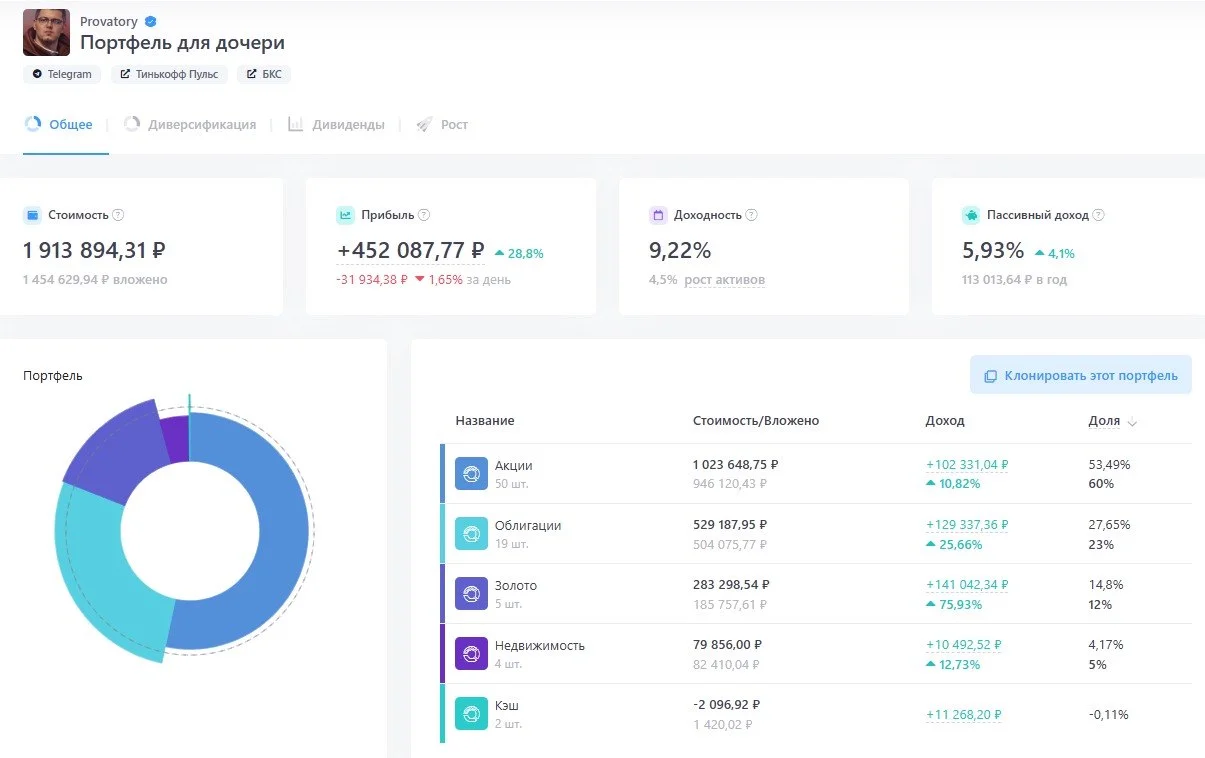Switch to the Рост tab

point(443,125)
